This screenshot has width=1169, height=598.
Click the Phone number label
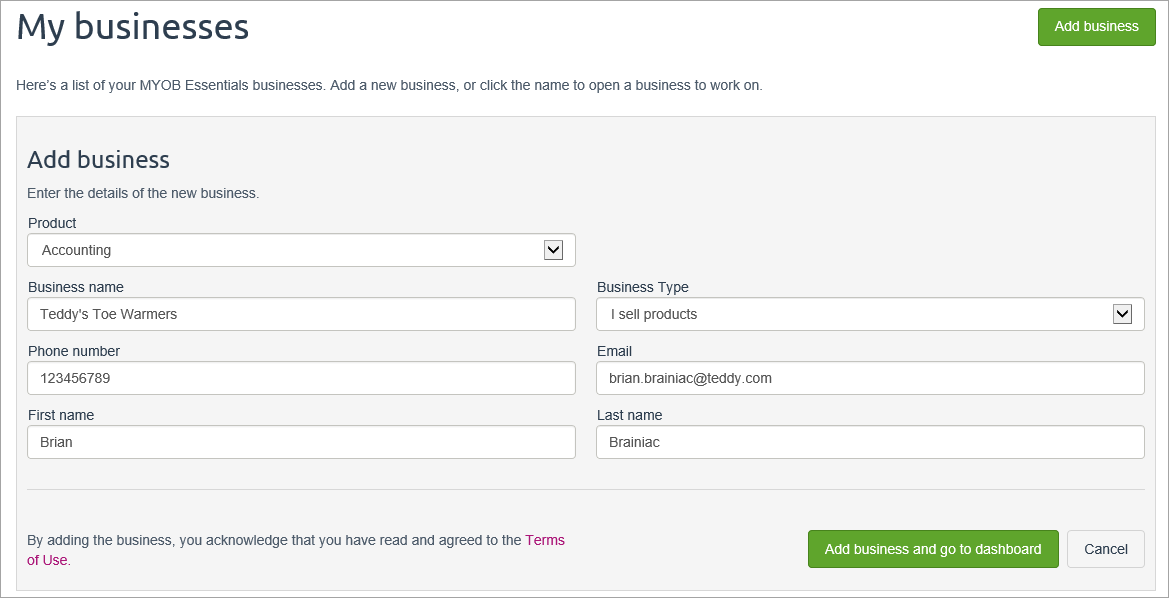pos(74,351)
